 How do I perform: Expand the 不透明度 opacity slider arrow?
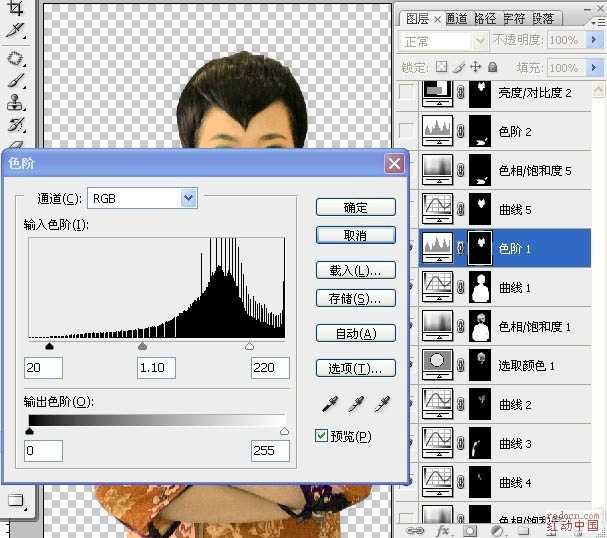point(594,39)
